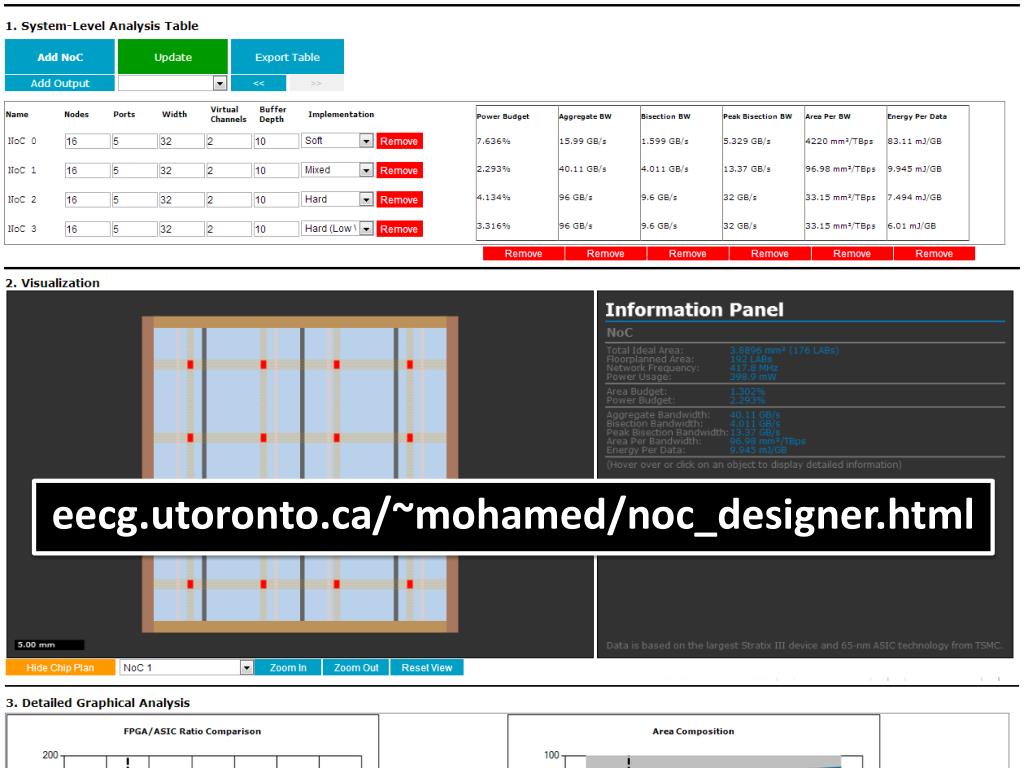Focus the NoC 1 Ports input field
The height and width of the screenshot is (768, 1024).
(135, 170)
